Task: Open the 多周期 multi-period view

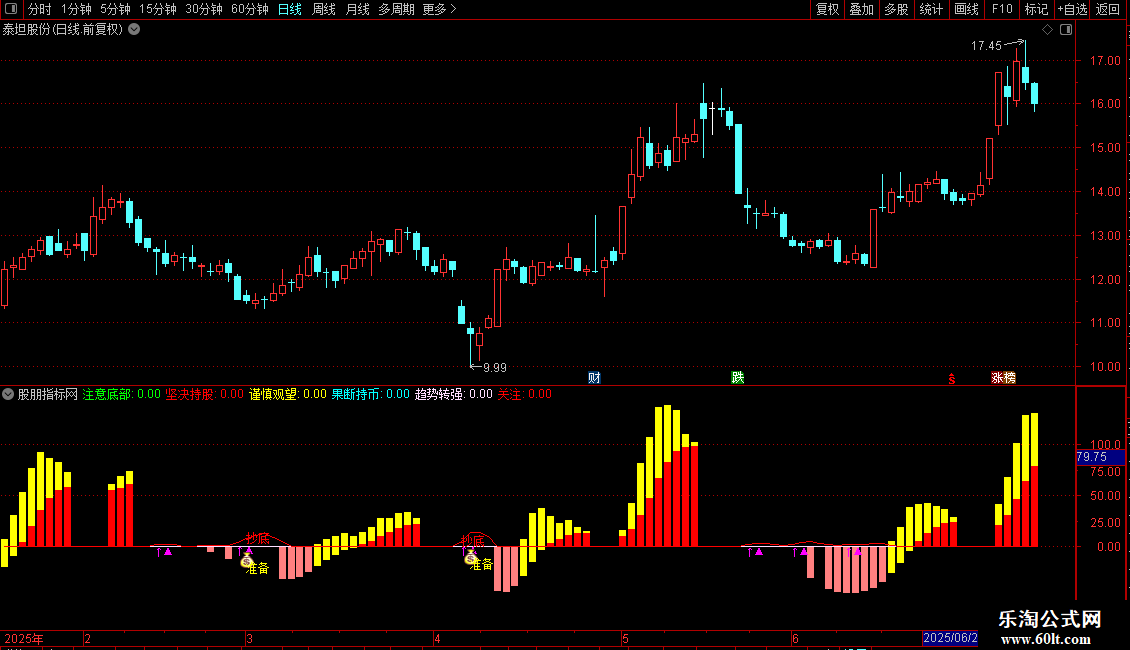Action: [396, 9]
